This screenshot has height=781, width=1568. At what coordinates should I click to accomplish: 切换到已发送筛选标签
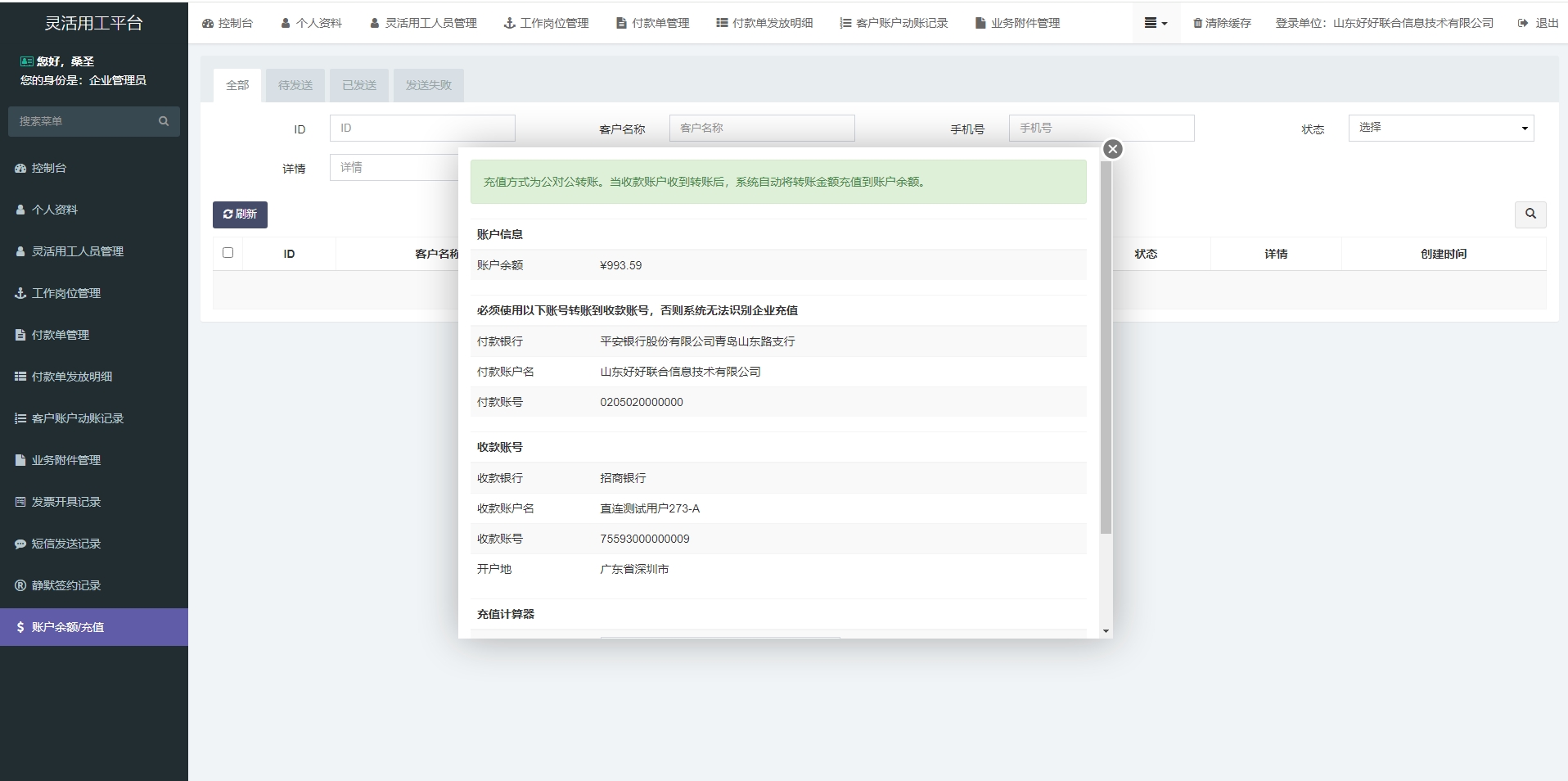[358, 85]
